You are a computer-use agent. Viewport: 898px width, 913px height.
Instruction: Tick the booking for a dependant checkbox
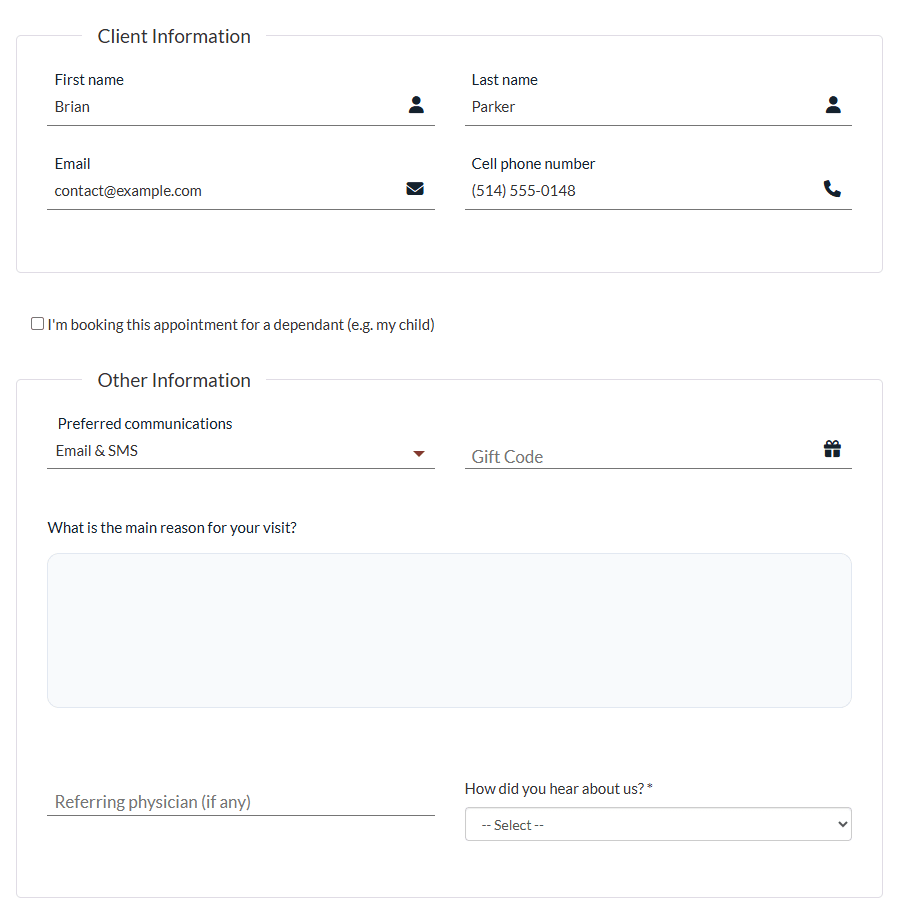pyautogui.click(x=37, y=324)
